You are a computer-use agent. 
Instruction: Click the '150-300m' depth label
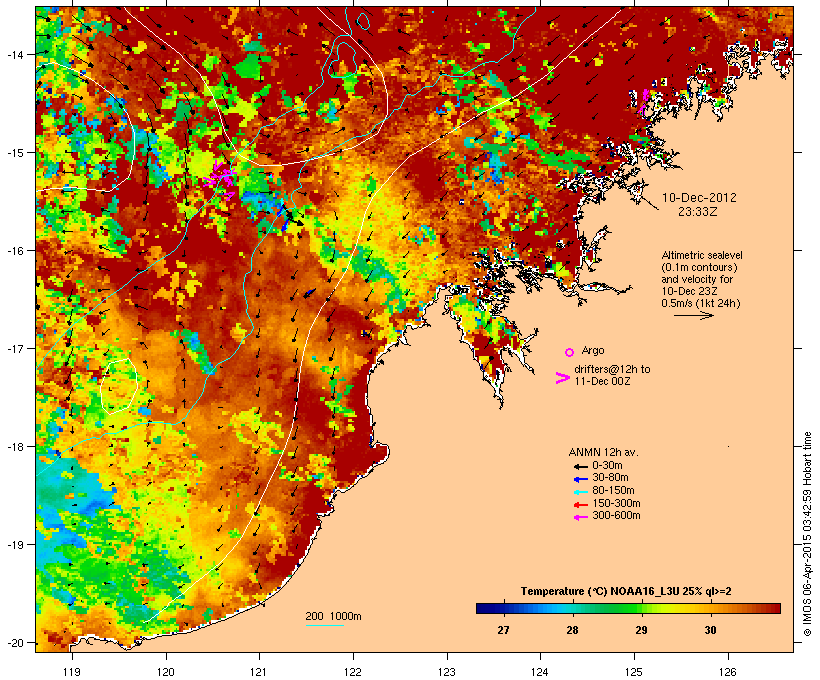(x=616, y=503)
